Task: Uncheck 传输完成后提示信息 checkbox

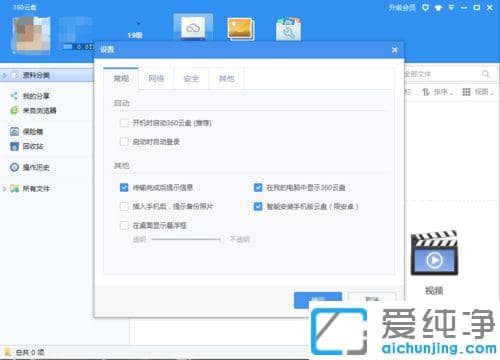Action: tap(124, 187)
